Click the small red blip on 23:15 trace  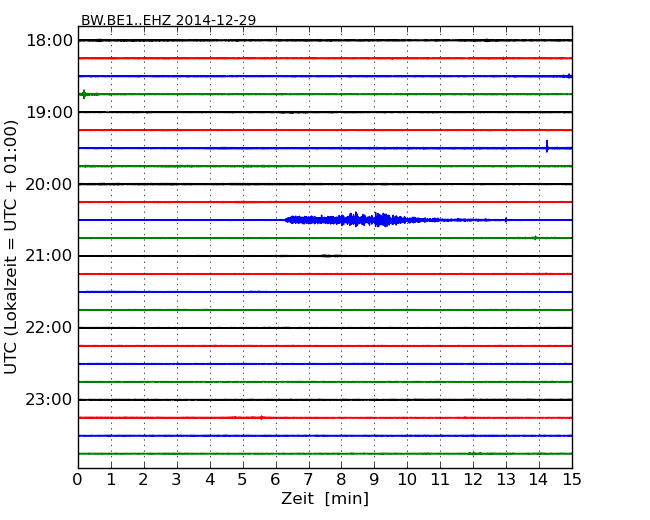pyautogui.click(x=261, y=418)
